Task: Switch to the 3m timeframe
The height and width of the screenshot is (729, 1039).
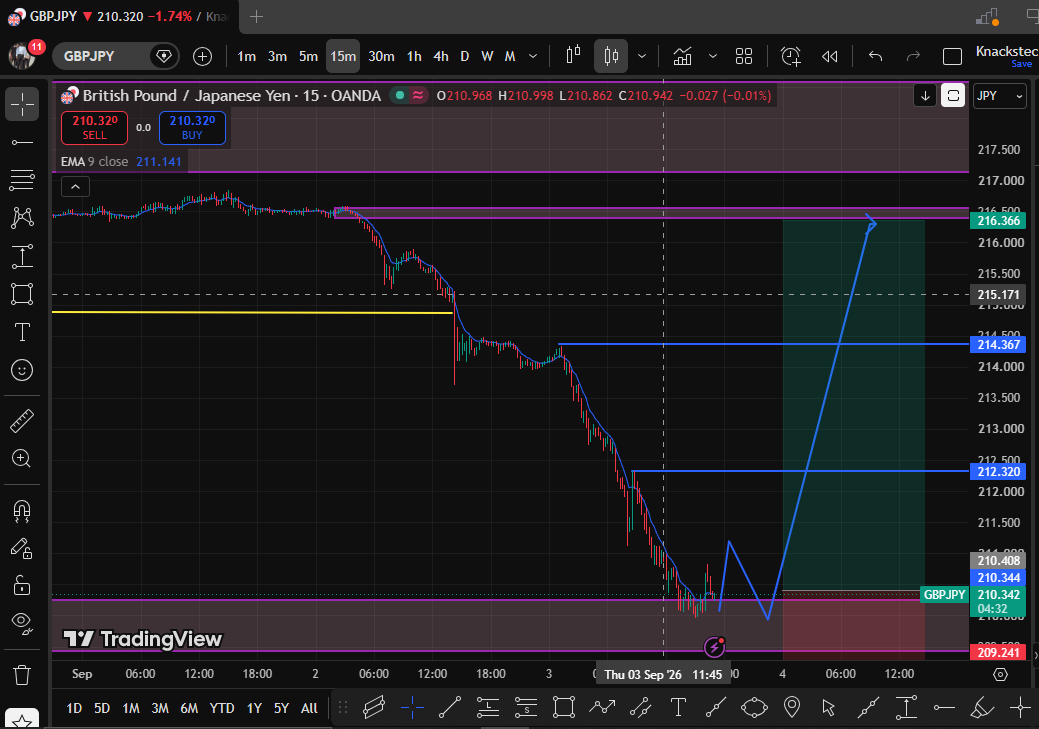Action: pos(277,56)
